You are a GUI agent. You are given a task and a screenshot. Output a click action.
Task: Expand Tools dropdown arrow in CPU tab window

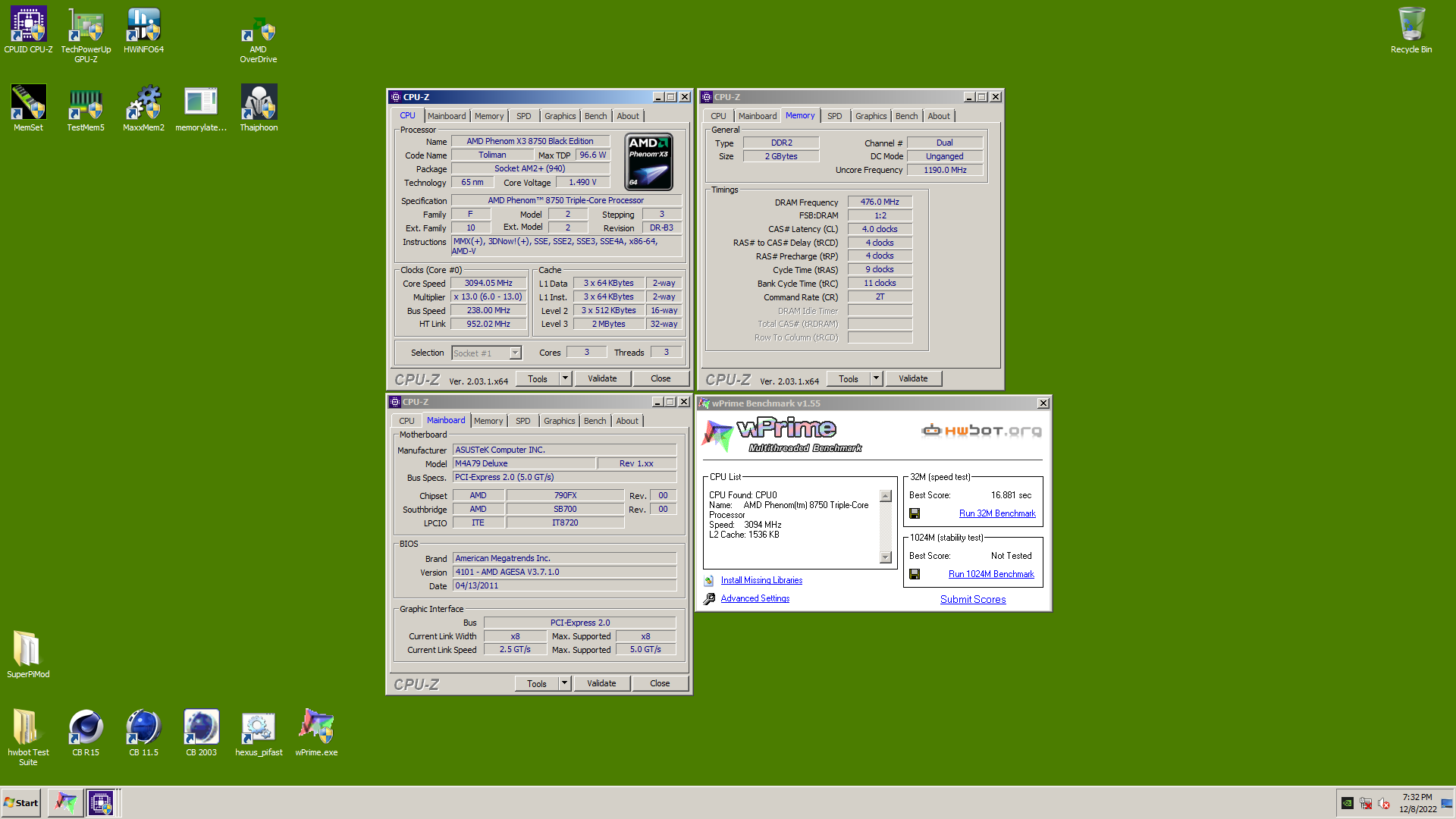pyautogui.click(x=564, y=378)
